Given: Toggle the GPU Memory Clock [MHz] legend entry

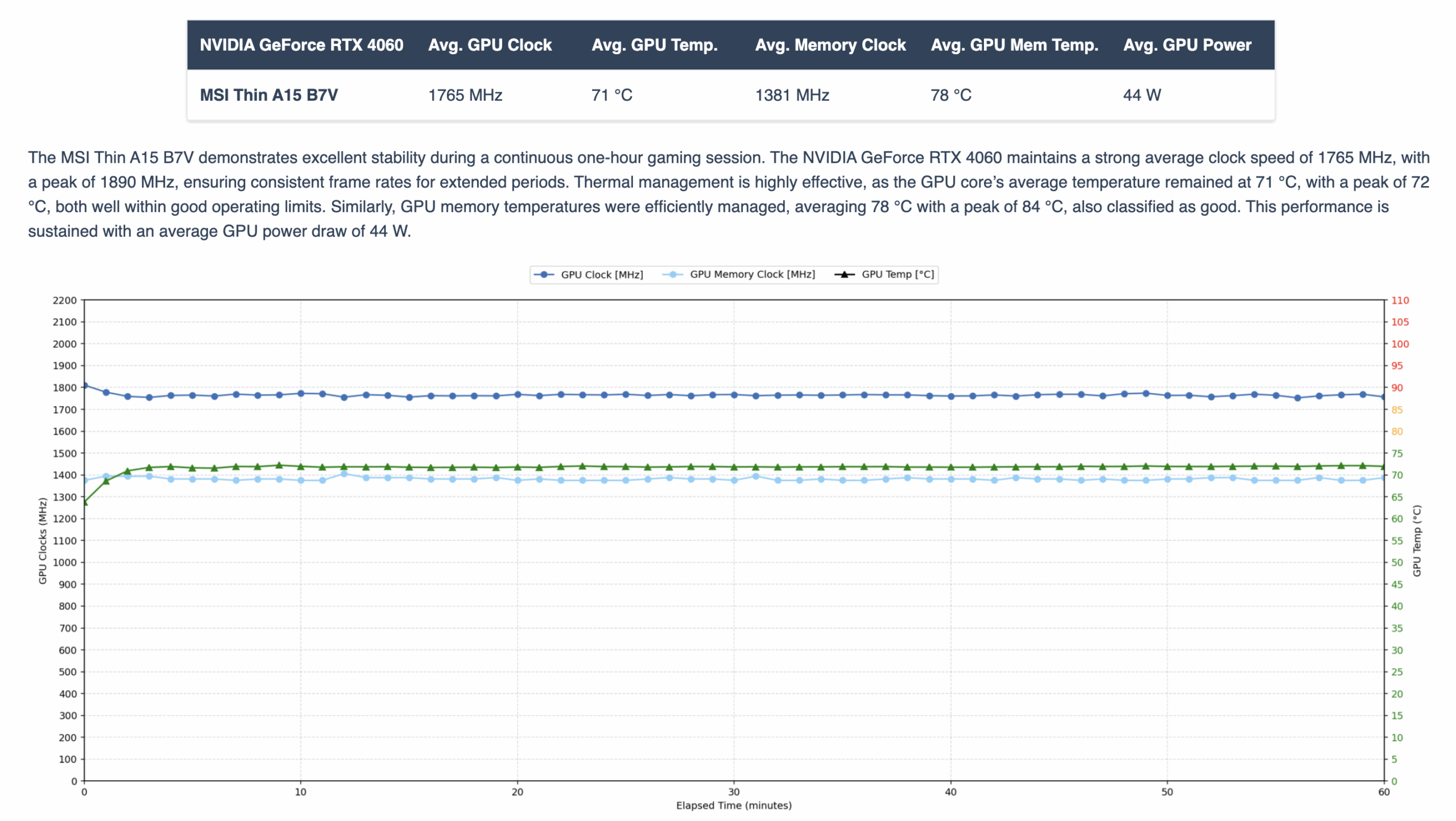Looking at the screenshot, I should pyautogui.click(x=752, y=274).
